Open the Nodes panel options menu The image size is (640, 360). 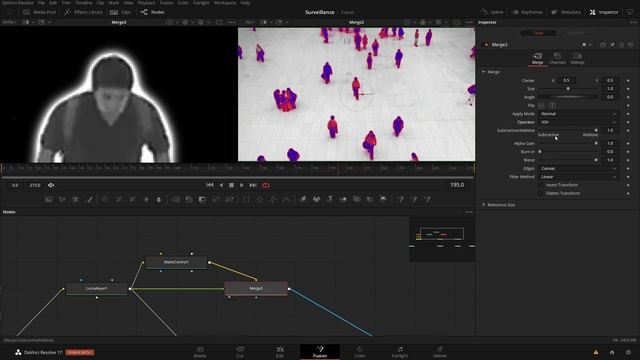point(469,212)
